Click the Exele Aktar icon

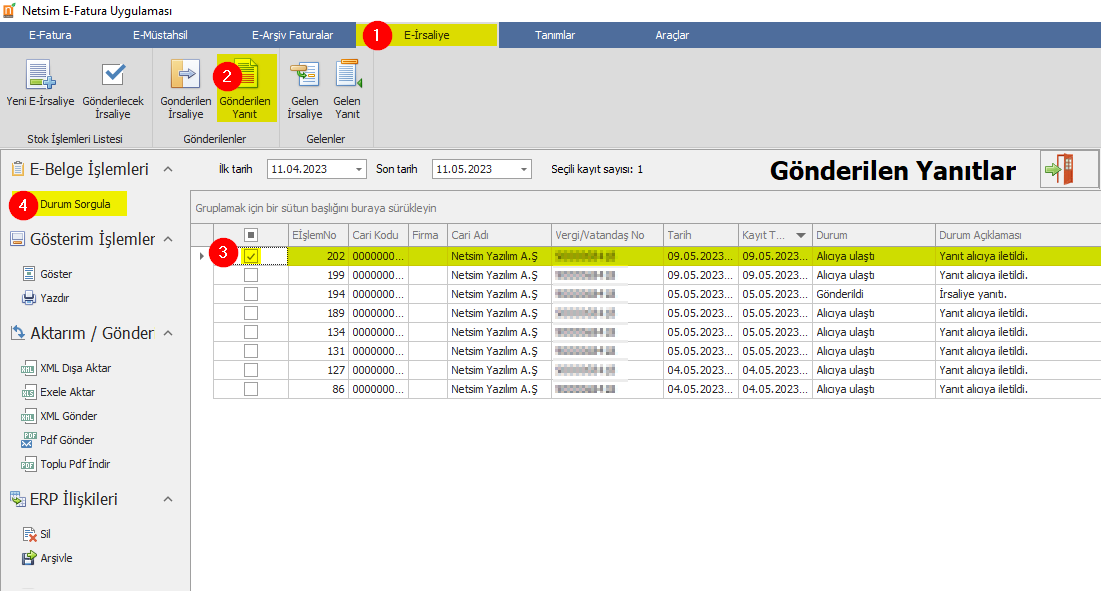(28, 392)
